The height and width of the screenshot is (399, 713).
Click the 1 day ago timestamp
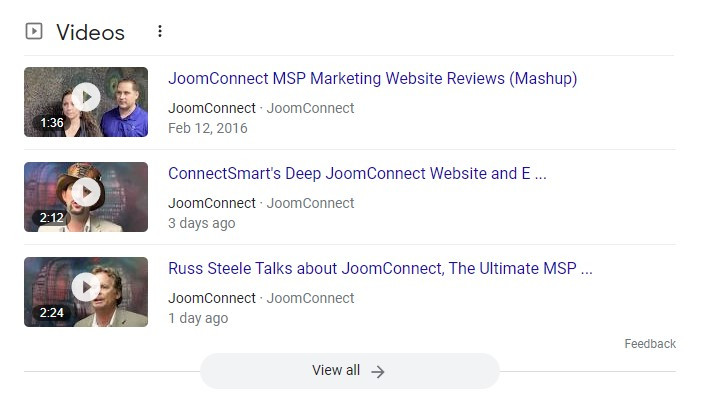[198, 318]
